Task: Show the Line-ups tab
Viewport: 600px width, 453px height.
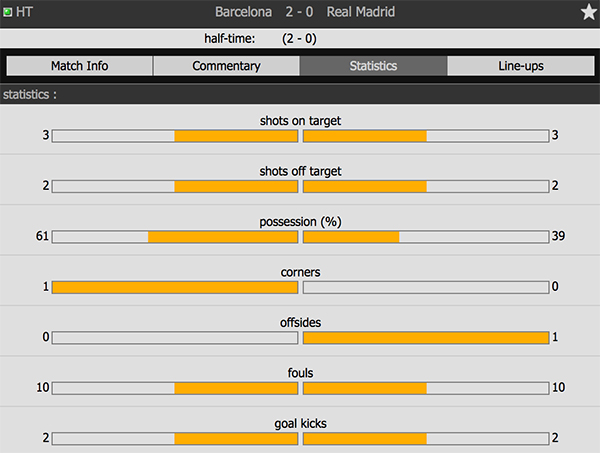Action: 520,66
